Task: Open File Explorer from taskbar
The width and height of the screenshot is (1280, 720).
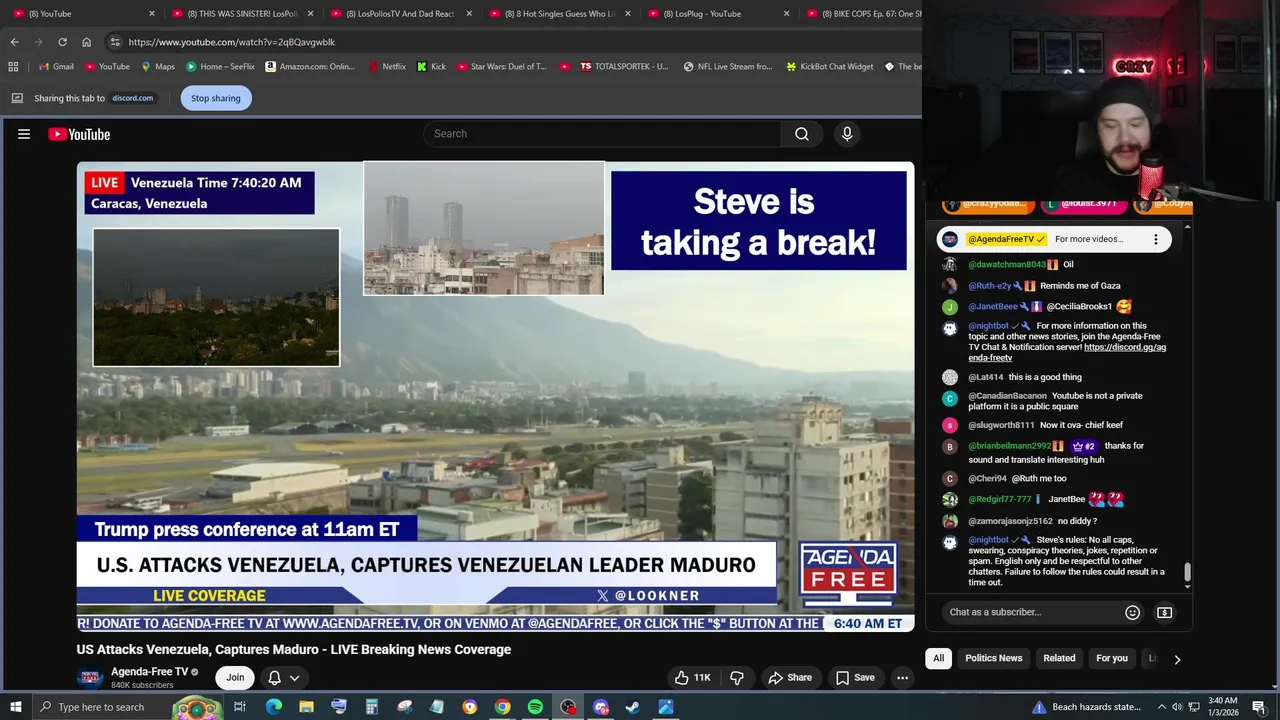Action: pyautogui.click(x=306, y=707)
